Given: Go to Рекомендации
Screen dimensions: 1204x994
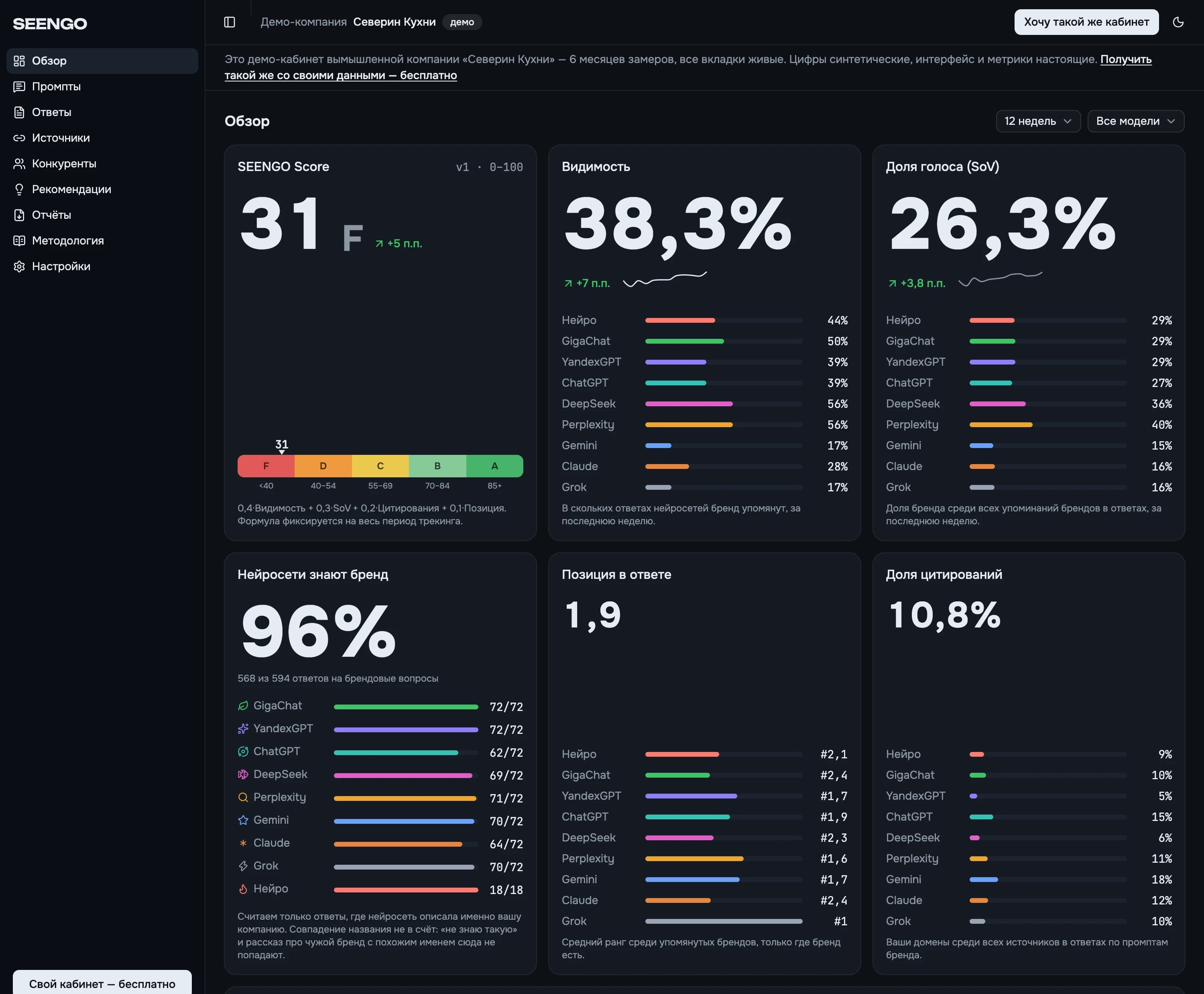Looking at the screenshot, I should (x=102, y=189).
